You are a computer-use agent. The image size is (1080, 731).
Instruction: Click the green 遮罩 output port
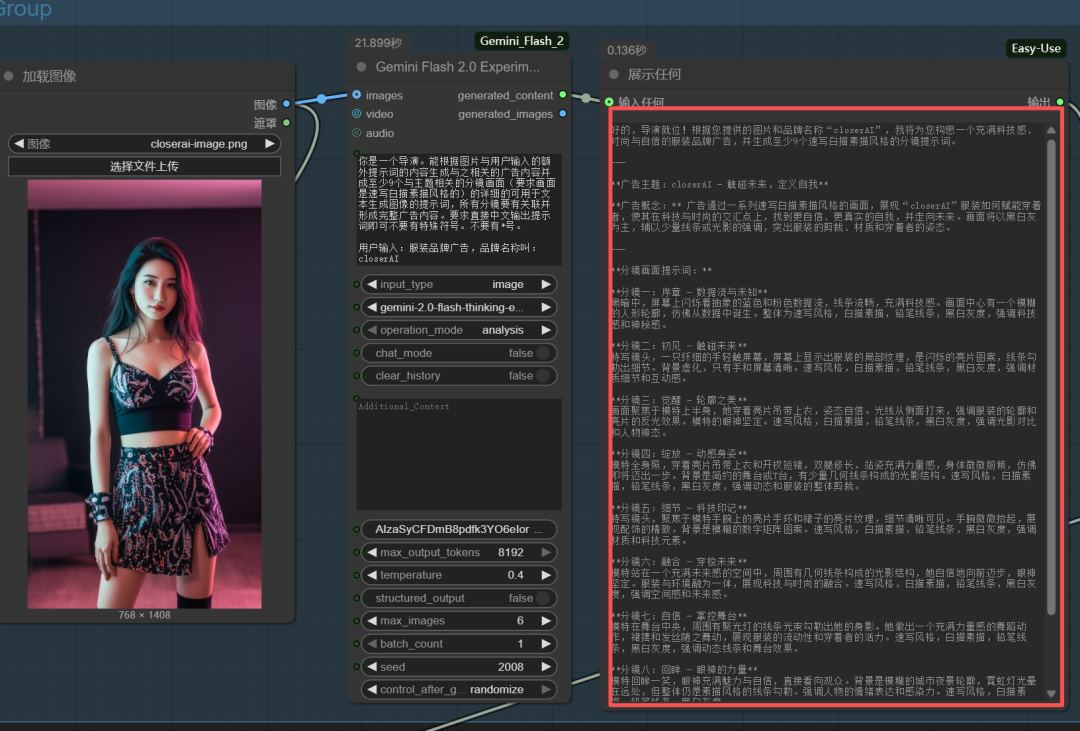pos(287,123)
